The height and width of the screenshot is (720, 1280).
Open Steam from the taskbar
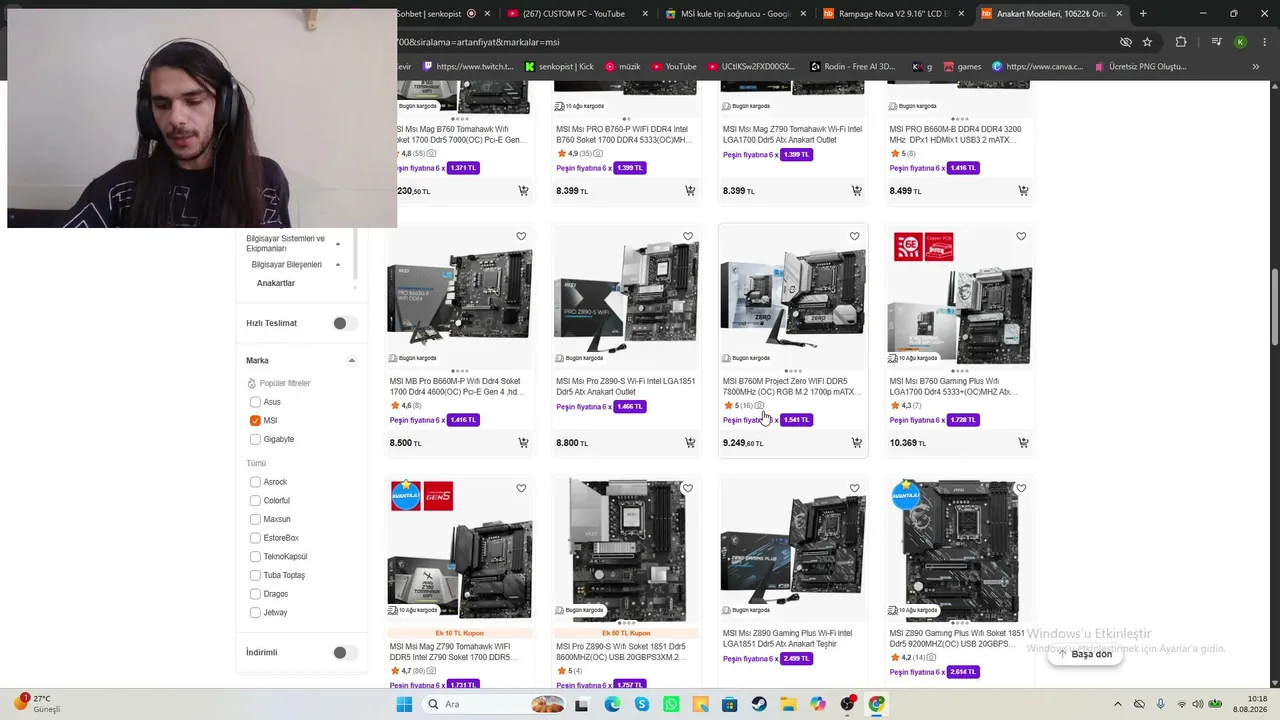(758, 704)
